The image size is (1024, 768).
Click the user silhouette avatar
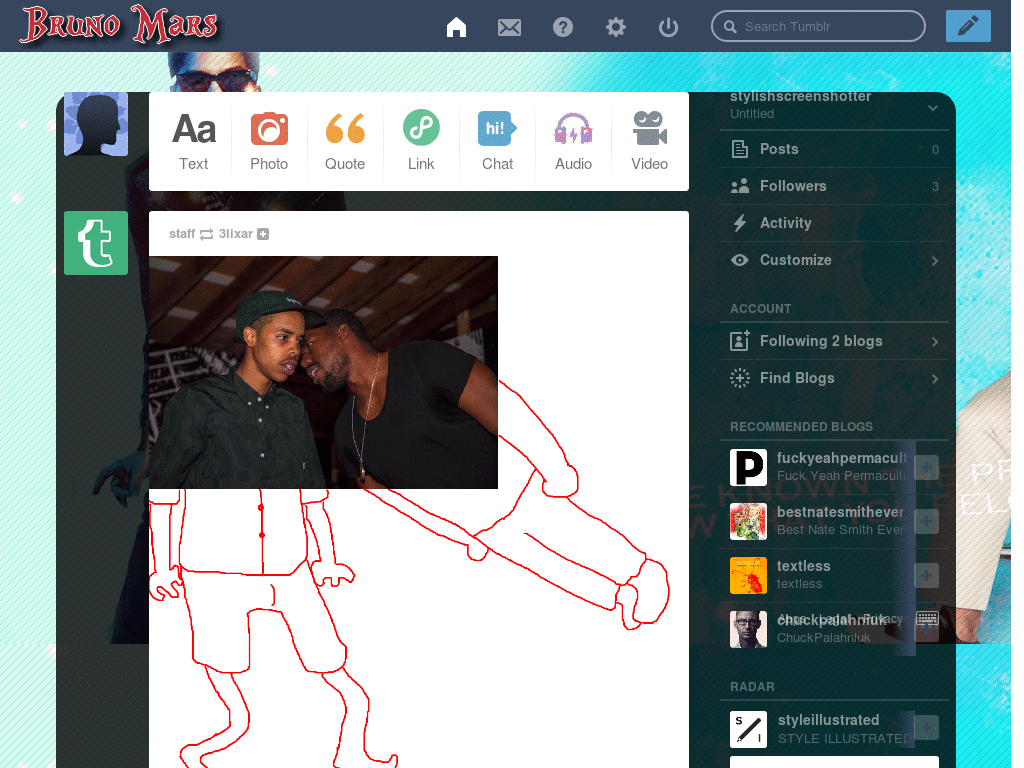[x=96, y=124]
